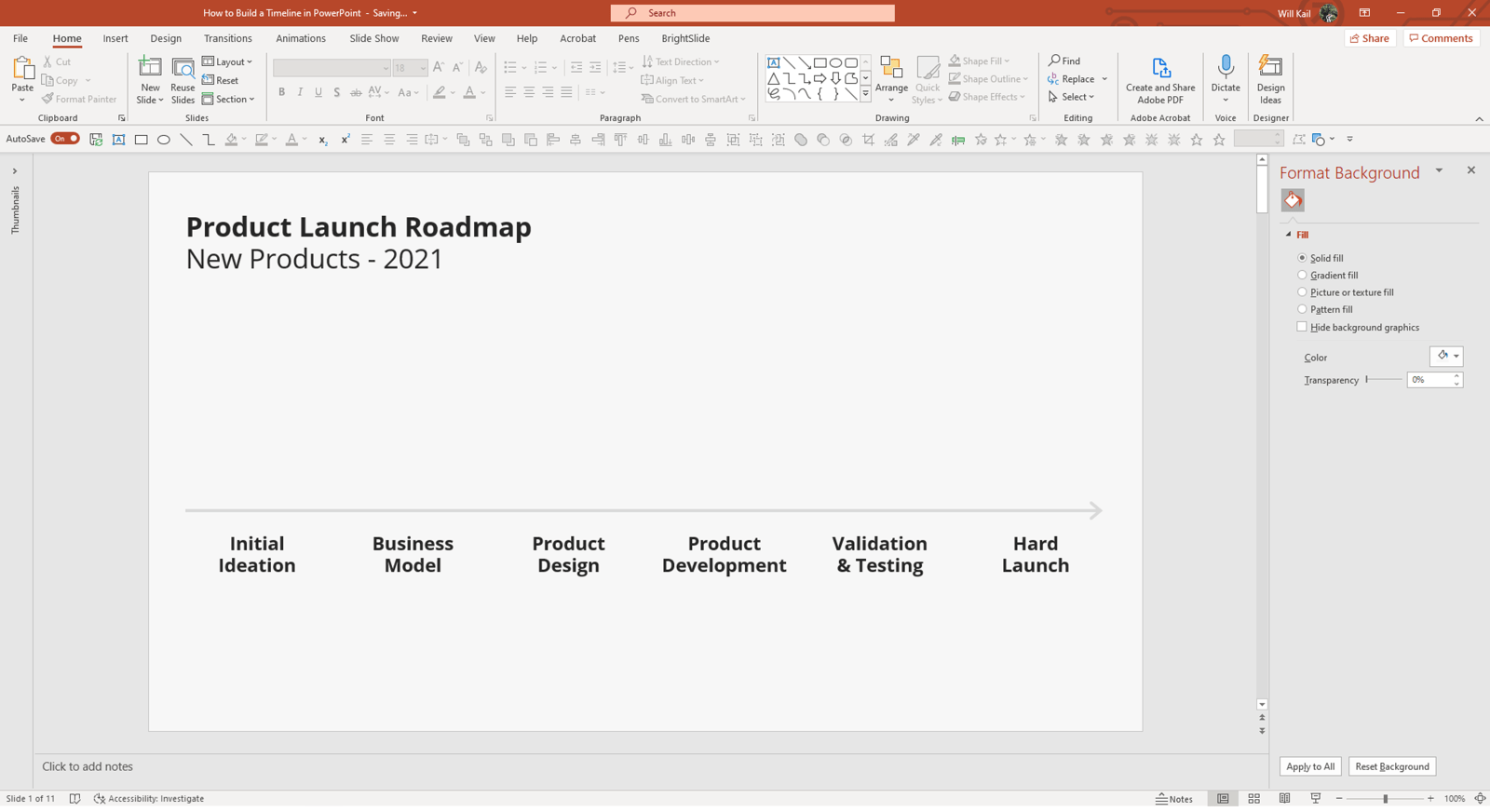Open the Design tab
Screen dimensions: 1490x812
166,38
